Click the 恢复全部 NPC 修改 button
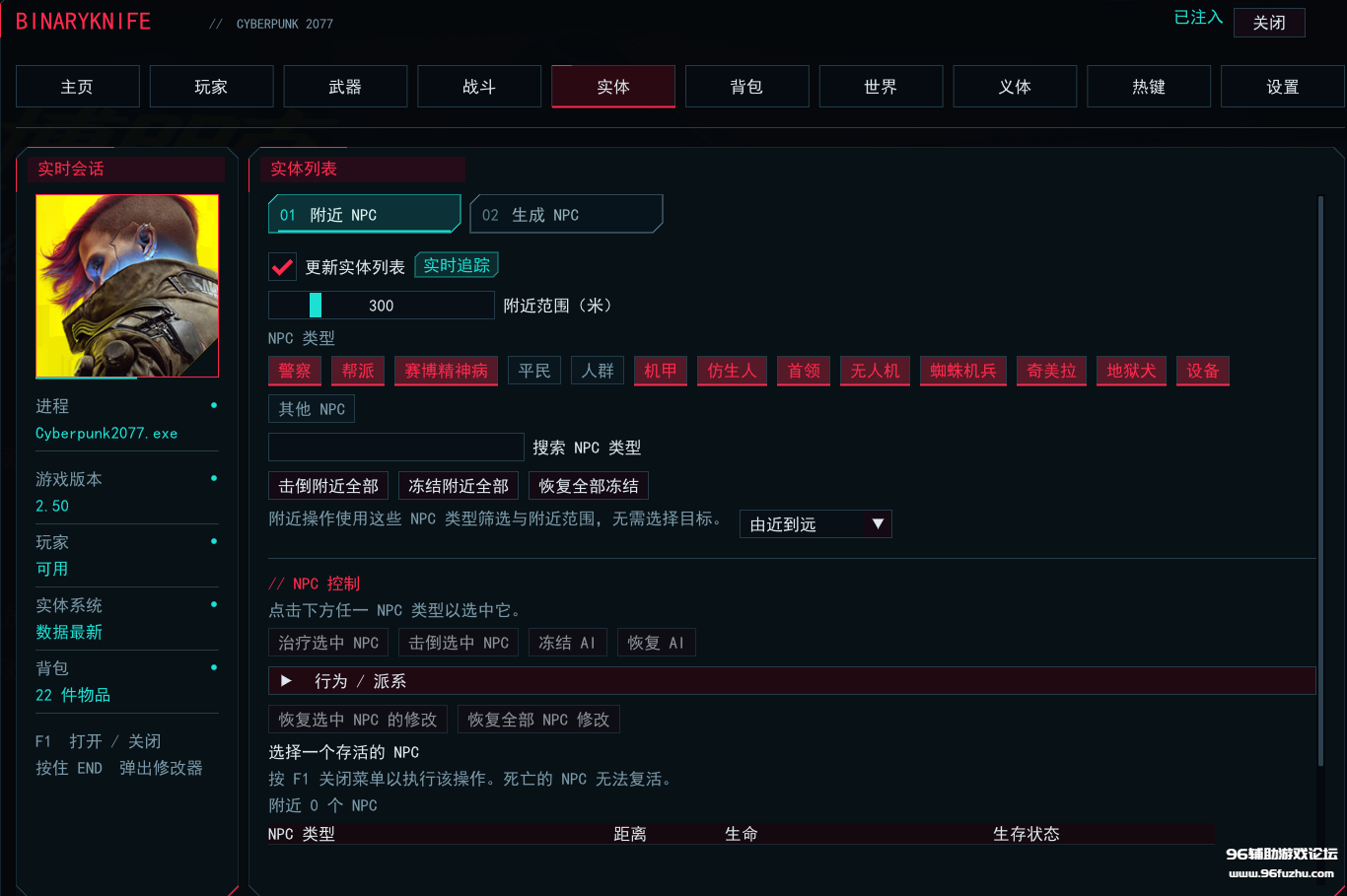This screenshot has height=896, width=1347. click(x=538, y=720)
